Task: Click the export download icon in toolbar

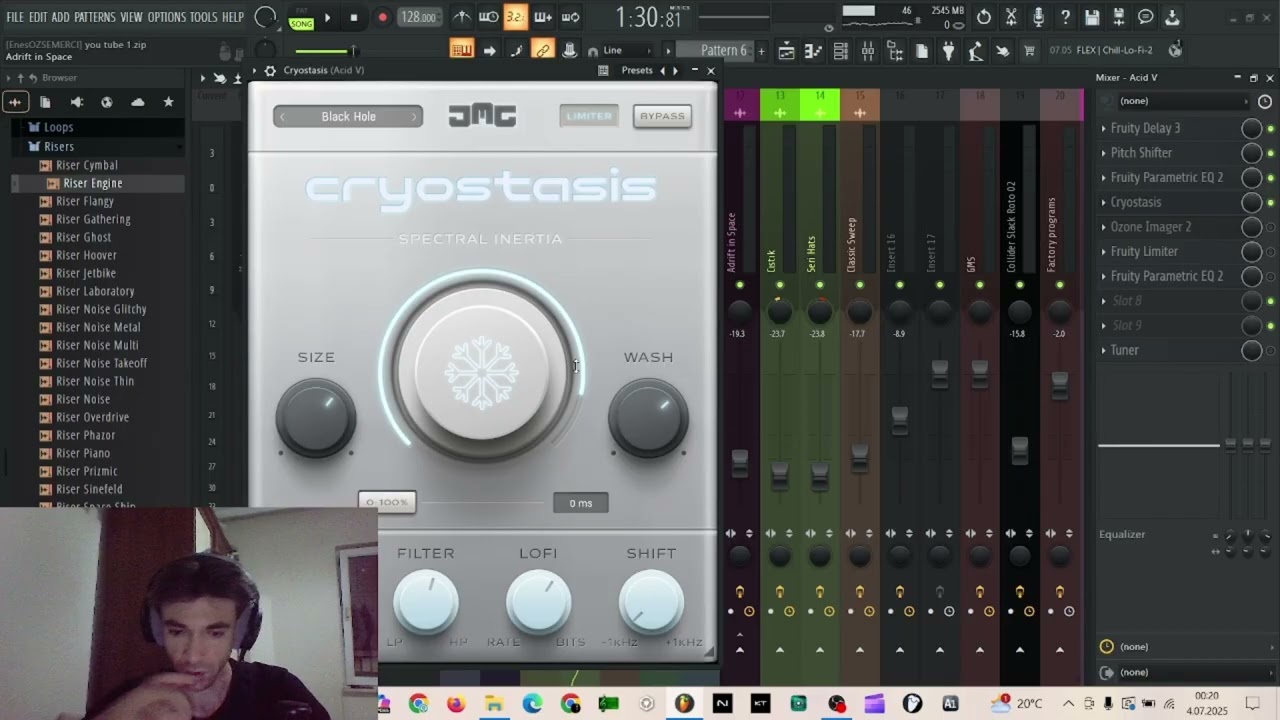Action: (1172, 17)
